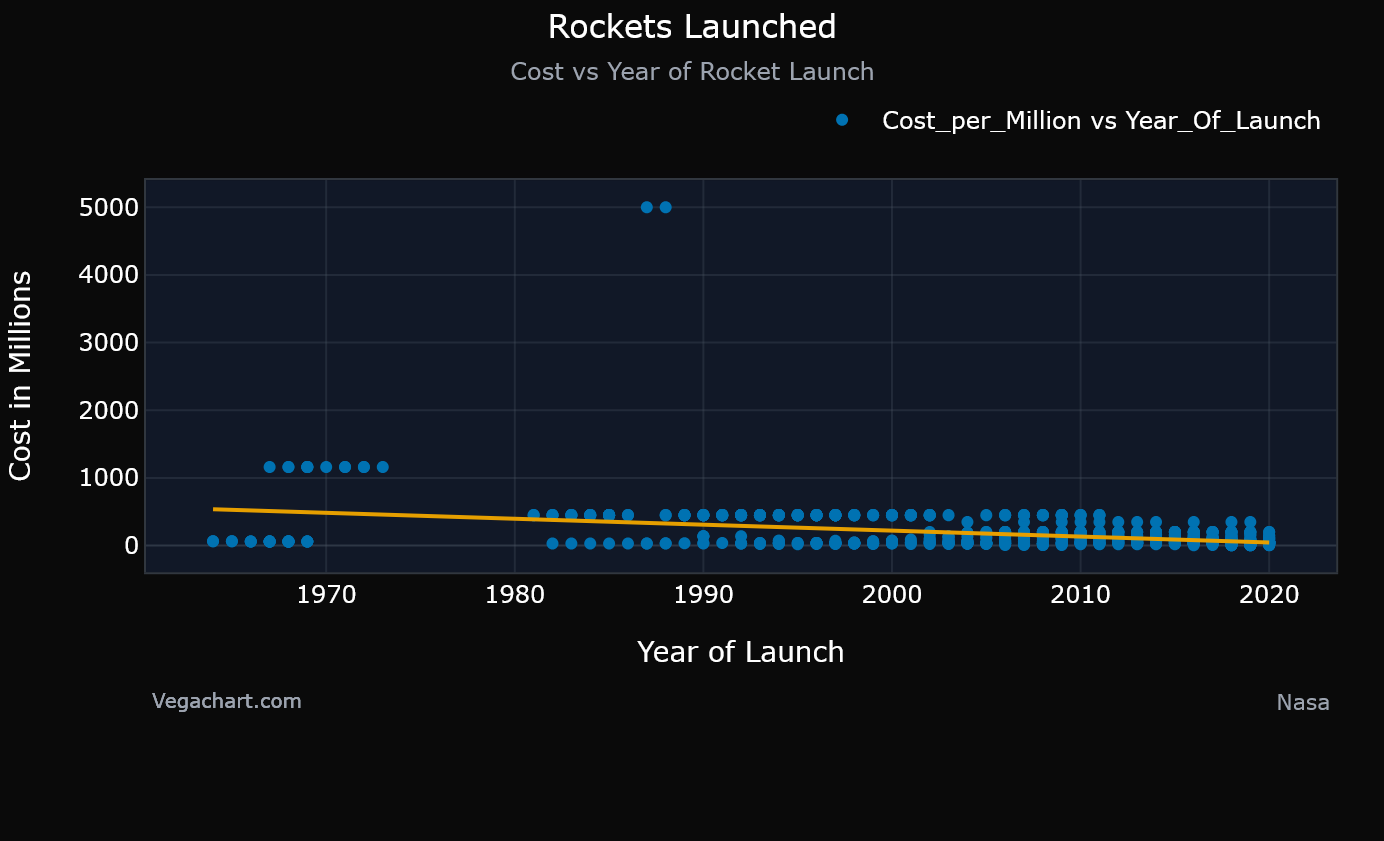Select the subtitle "Cost vs Year of Rocket Launch"
The height and width of the screenshot is (841, 1384).
692,72
